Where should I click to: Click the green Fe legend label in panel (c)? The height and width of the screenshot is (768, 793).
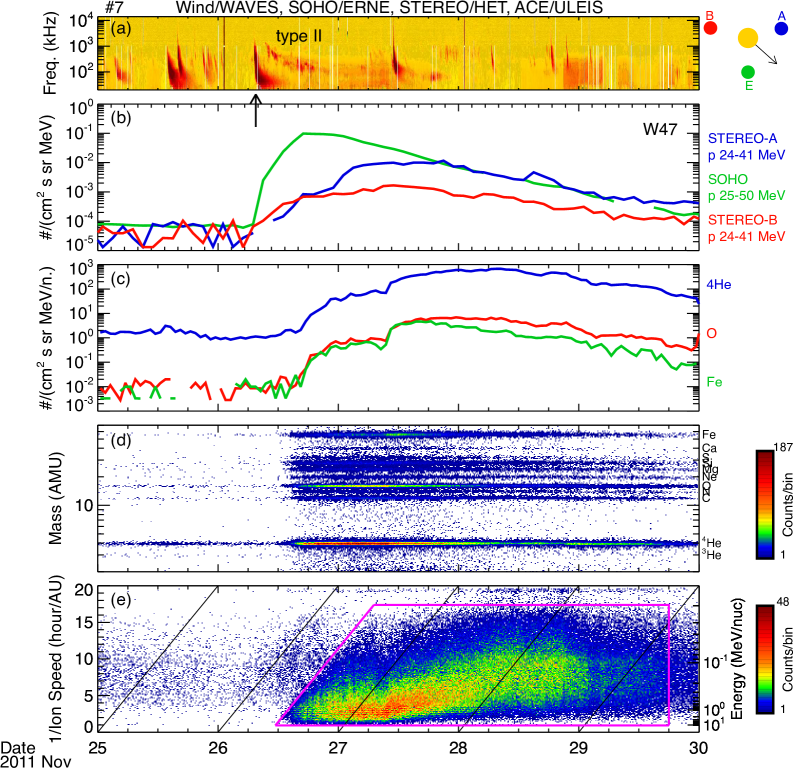pos(714,382)
